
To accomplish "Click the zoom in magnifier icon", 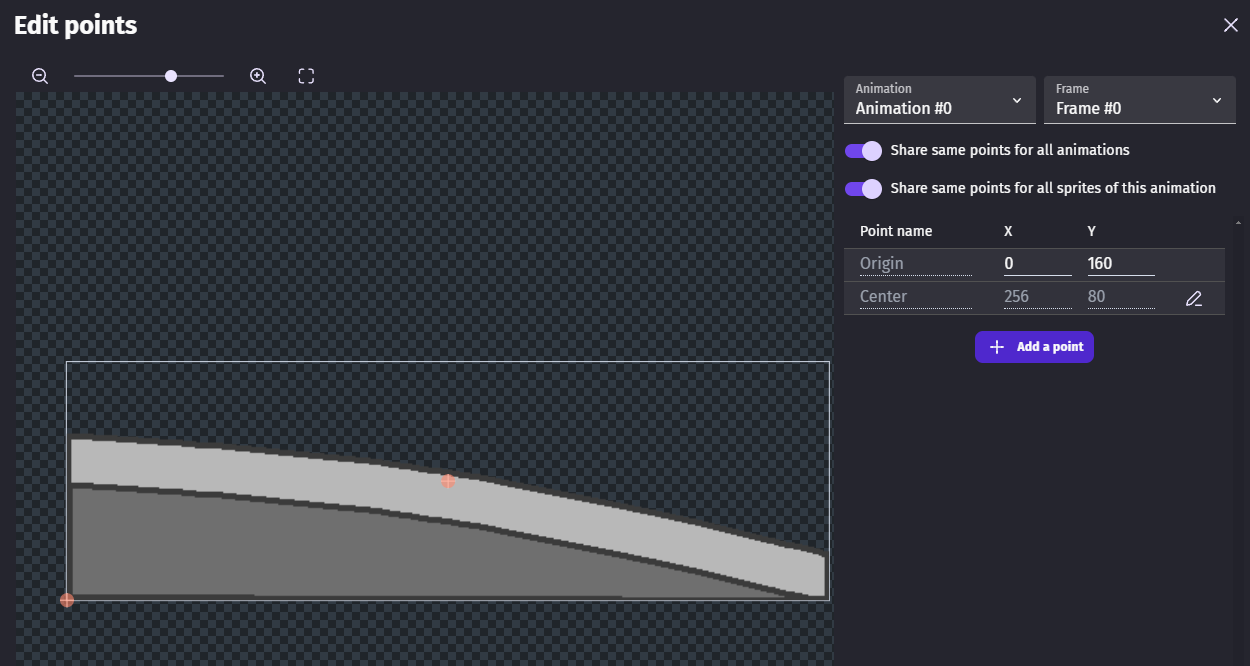I will tap(258, 76).
